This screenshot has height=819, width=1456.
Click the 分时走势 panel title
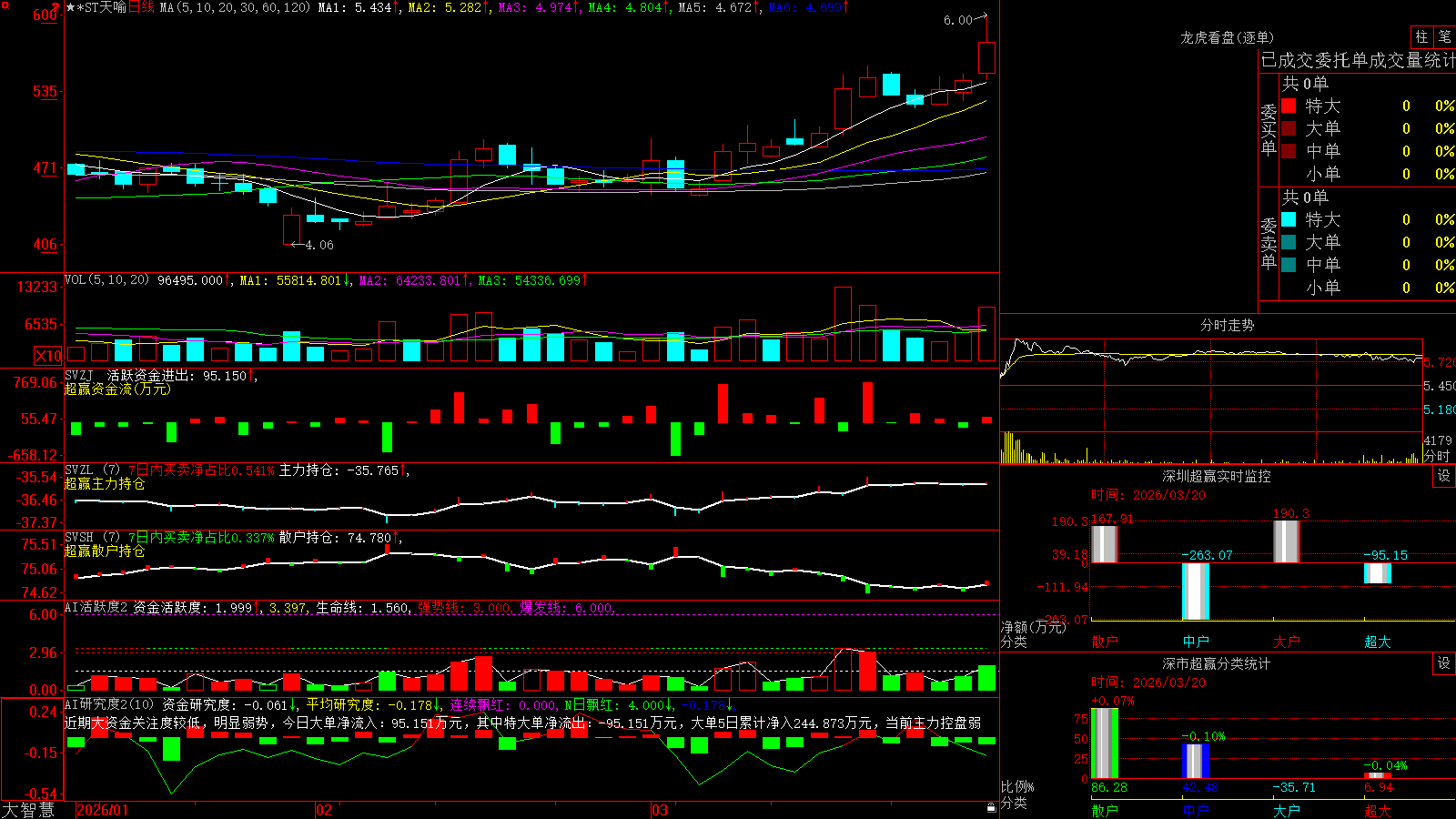point(1228,325)
